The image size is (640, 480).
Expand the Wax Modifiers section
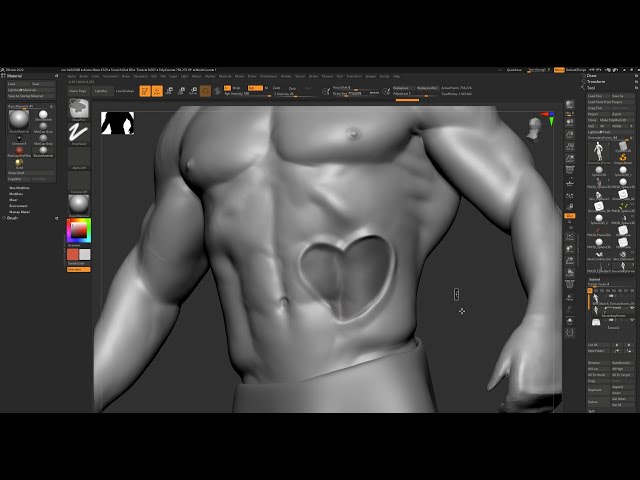click(20, 188)
